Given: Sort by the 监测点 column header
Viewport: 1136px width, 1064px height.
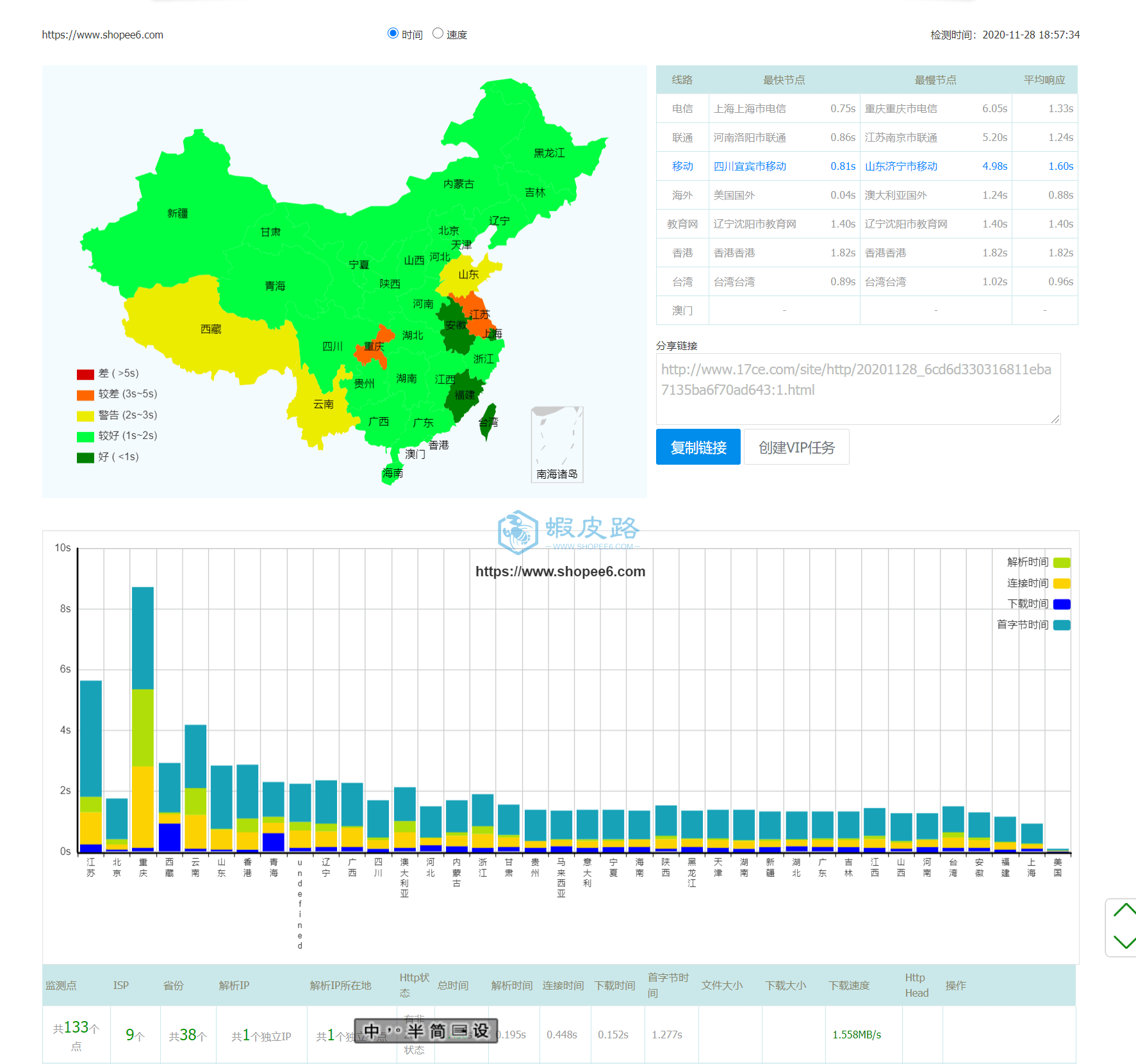Looking at the screenshot, I should point(61,985).
